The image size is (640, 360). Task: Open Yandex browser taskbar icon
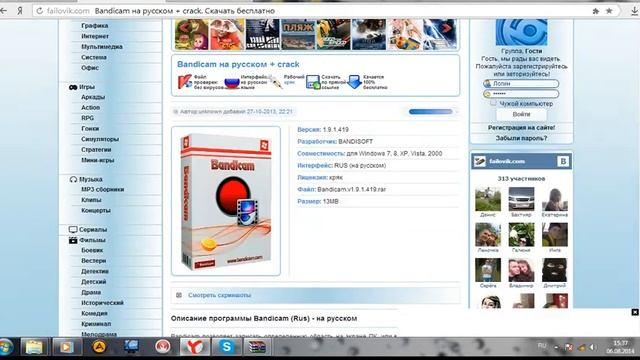point(195,347)
